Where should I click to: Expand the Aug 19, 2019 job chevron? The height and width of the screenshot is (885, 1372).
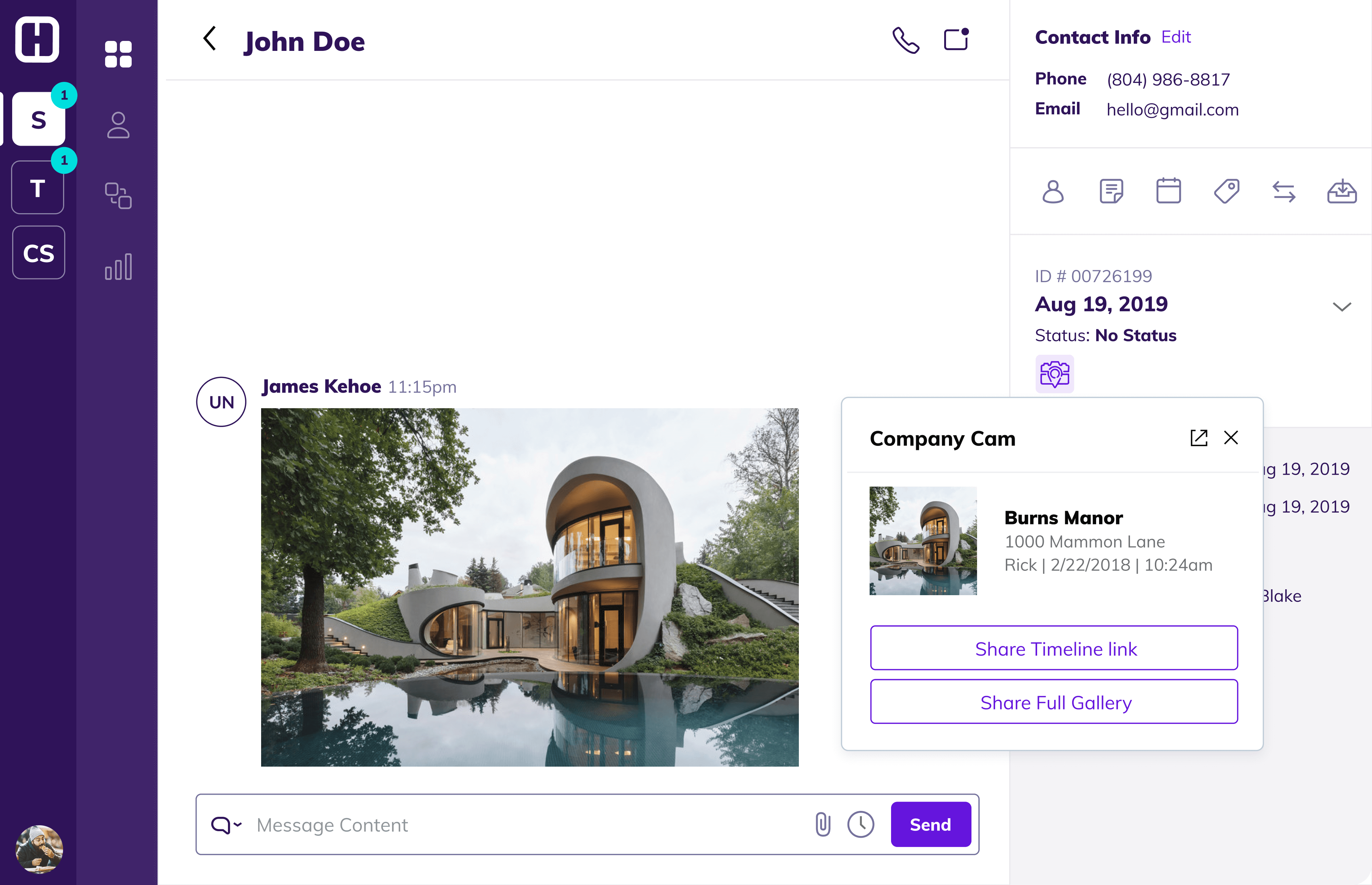click(x=1341, y=306)
